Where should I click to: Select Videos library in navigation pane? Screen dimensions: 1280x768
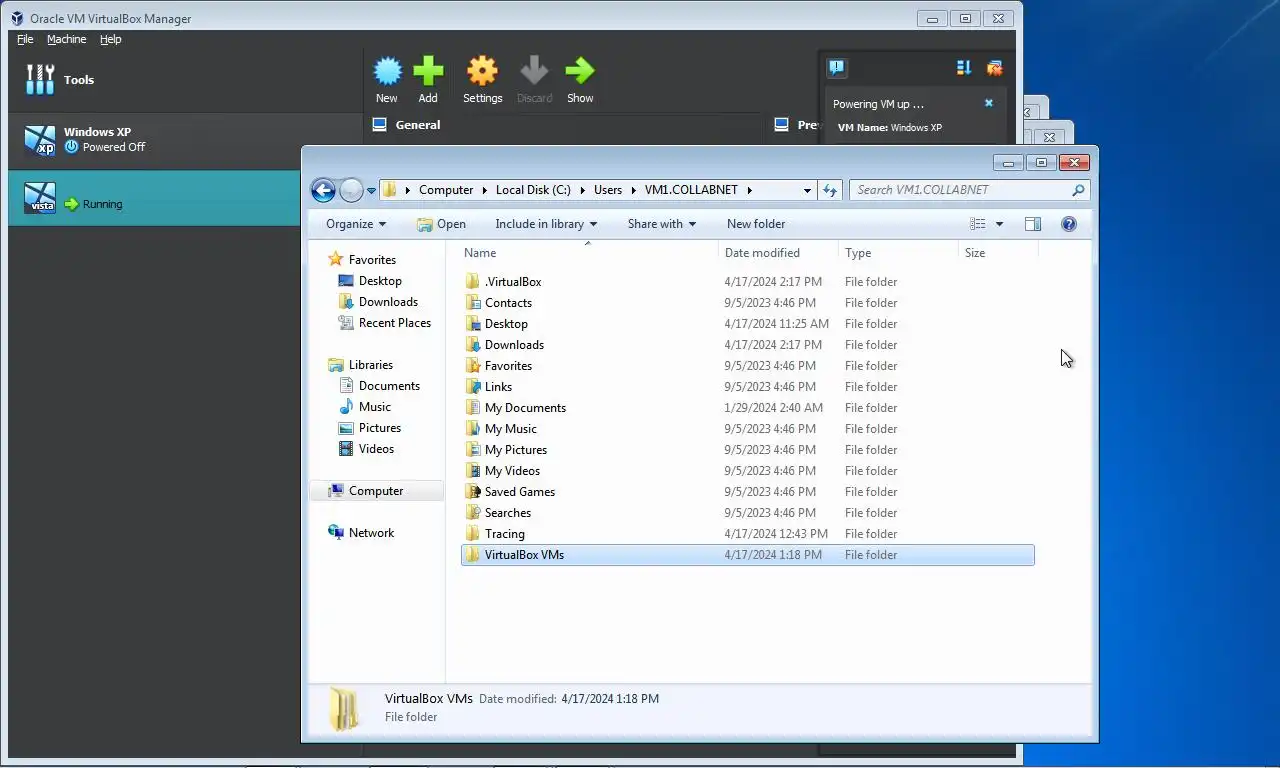pyautogui.click(x=376, y=449)
